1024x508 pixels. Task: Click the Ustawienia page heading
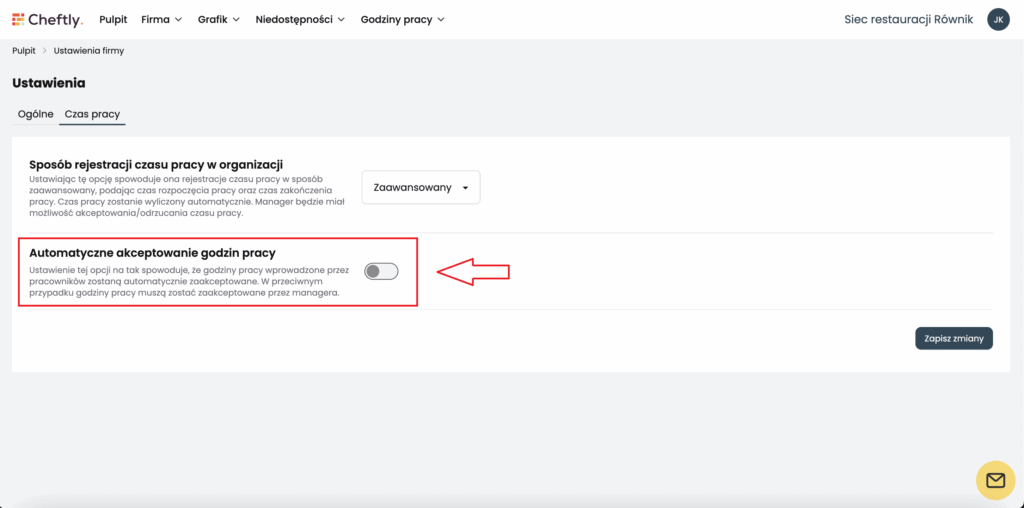click(x=49, y=83)
